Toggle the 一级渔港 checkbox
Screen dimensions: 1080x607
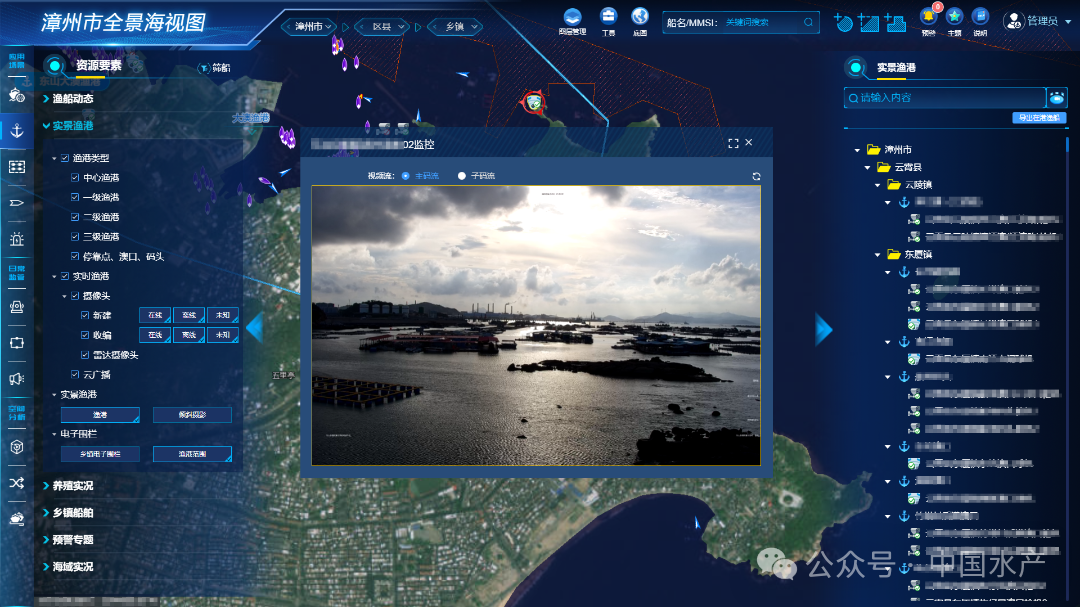(75, 197)
